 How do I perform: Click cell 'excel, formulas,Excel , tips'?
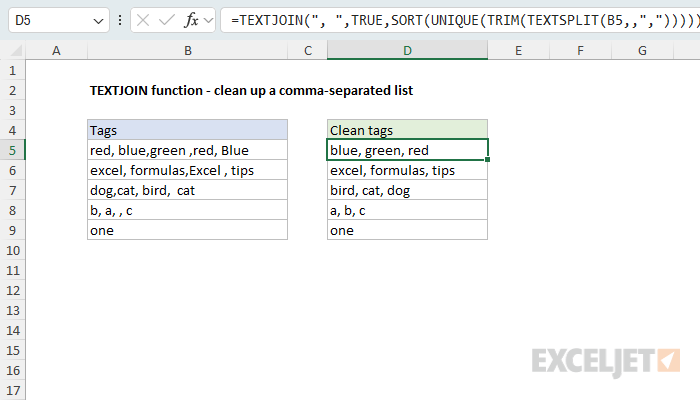click(x=188, y=171)
